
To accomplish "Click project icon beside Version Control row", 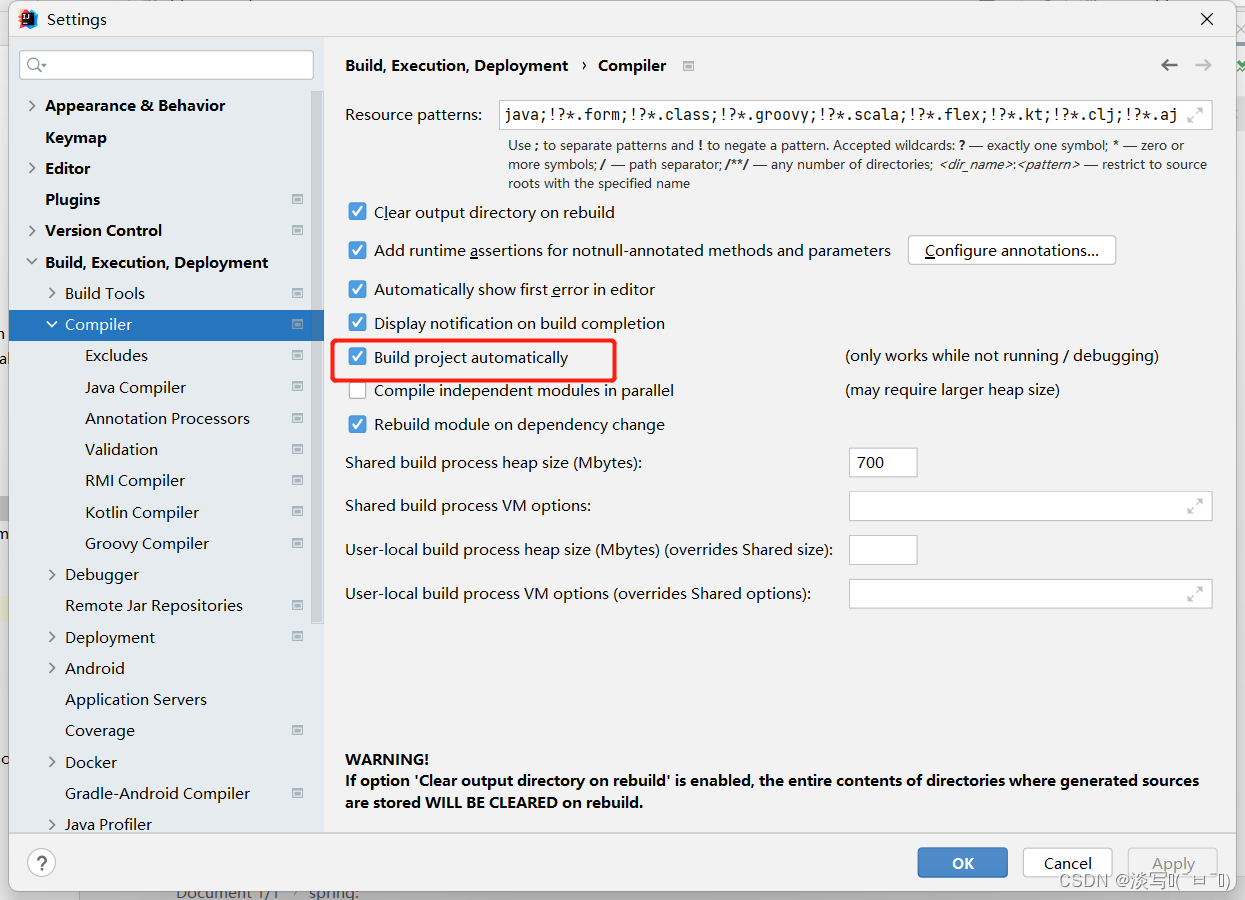I will (x=297, y=230).
